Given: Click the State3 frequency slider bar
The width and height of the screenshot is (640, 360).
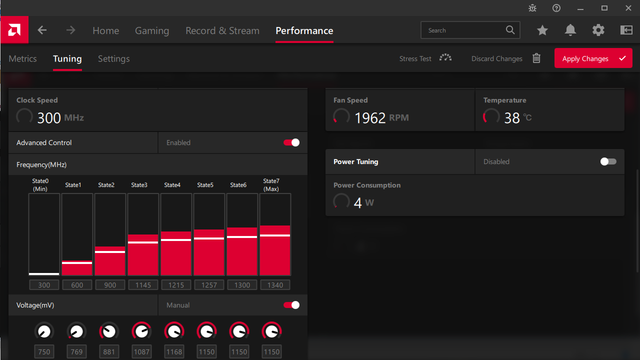Looking at the screenshot, I should point(143,234).
